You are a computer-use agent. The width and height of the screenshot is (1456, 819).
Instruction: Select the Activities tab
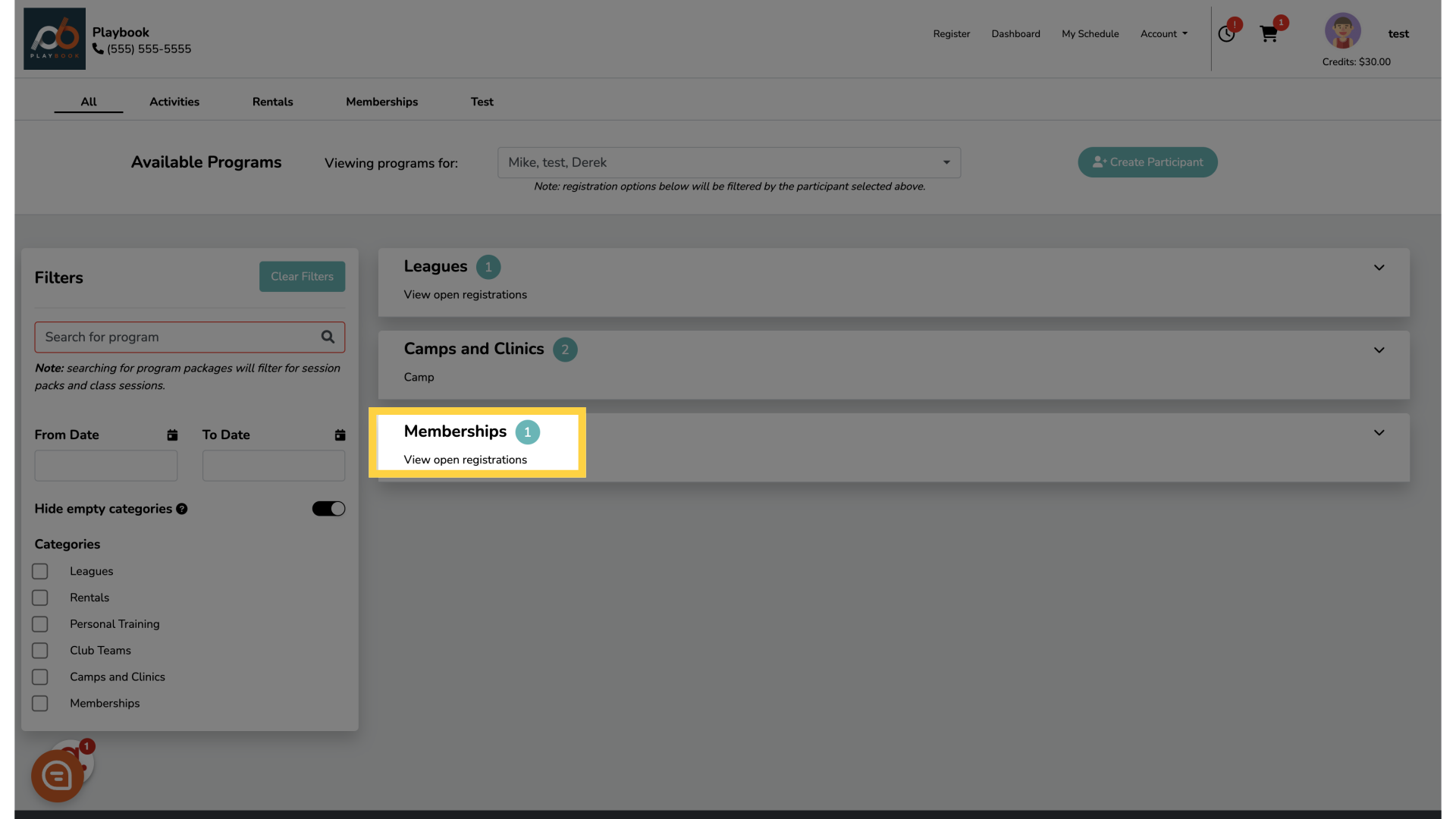pyautogui.click(x=174, y=102)
